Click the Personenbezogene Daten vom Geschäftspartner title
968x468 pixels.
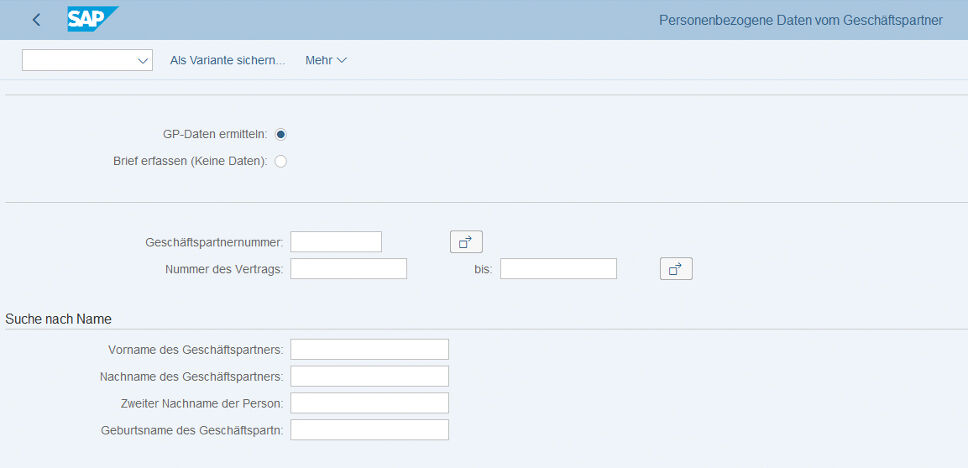pos(800,20)
